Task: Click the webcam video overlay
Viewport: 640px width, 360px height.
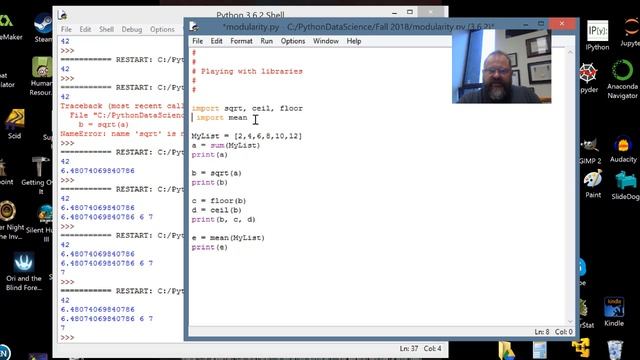Action: [x=502, y=66]
